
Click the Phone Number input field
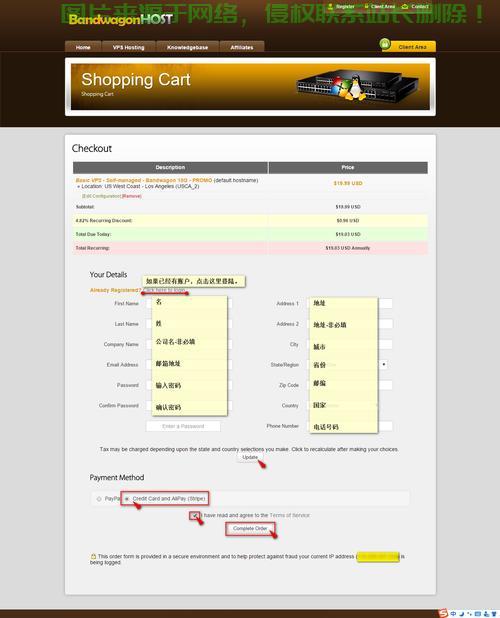click(350, 426)
